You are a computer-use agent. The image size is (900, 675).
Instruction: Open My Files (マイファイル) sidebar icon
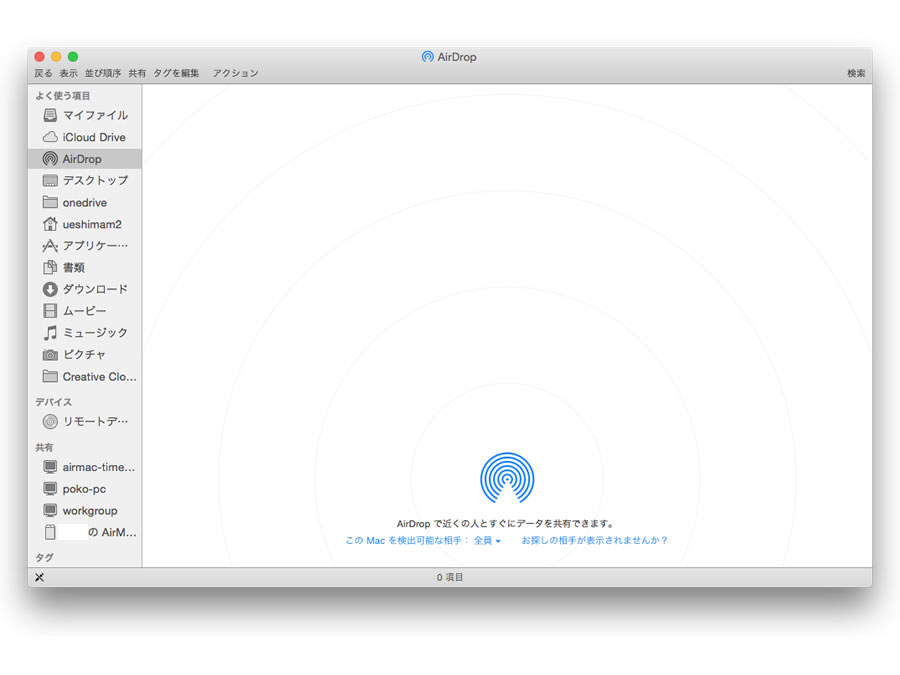[x=50, y=115]
